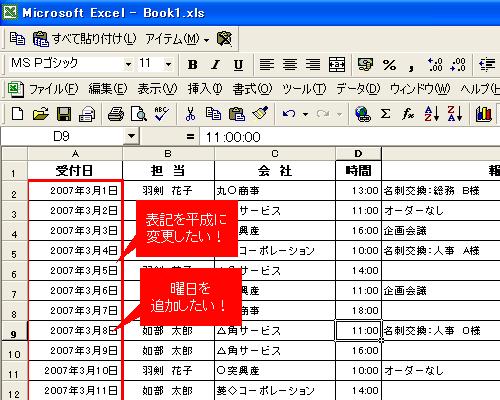Click the Print icon in toolbar
The width and height of the screenshot is (500, 400).
[x=116, y=114]
